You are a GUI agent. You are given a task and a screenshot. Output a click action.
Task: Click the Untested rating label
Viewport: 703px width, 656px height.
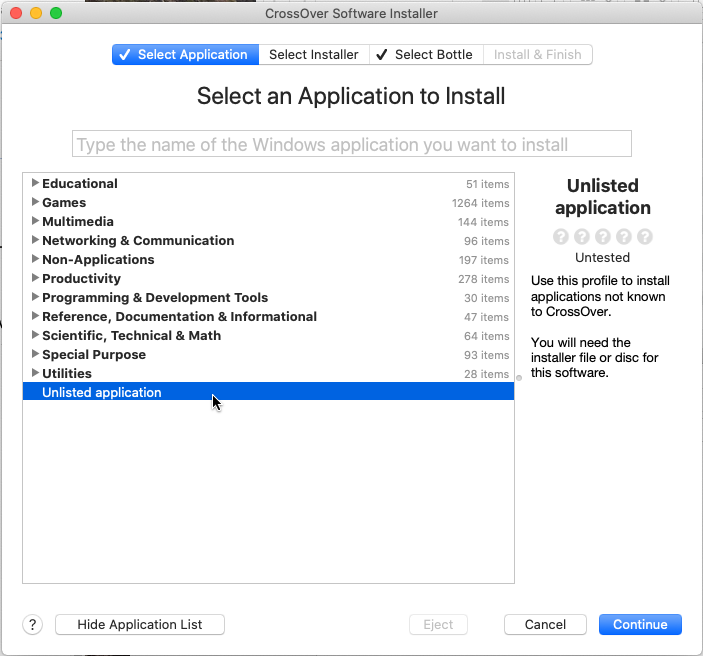pyautogui.click(x=603, y=257)
